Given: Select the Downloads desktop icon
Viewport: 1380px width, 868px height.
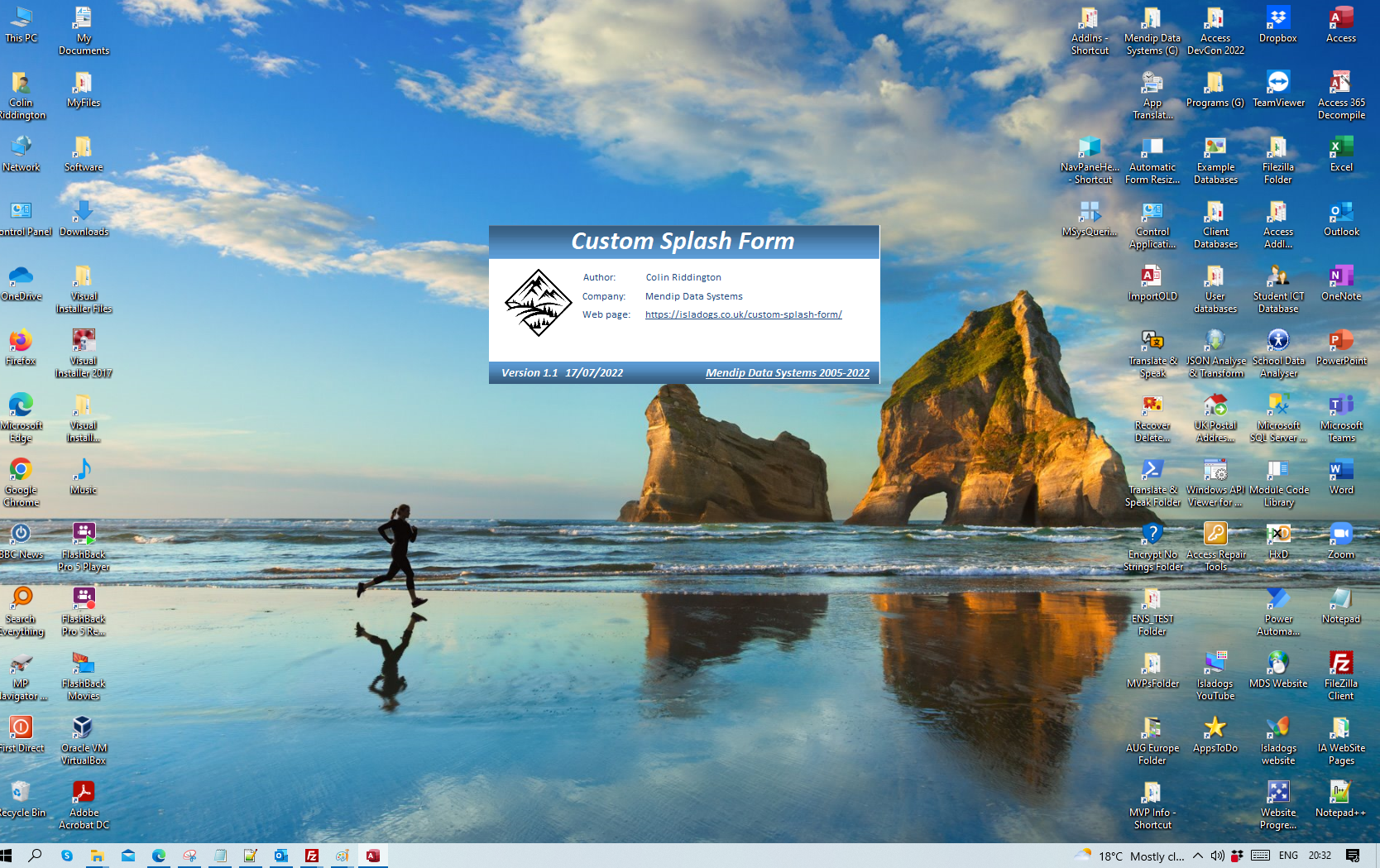Looking at the screenshot, I should point(84,218).
